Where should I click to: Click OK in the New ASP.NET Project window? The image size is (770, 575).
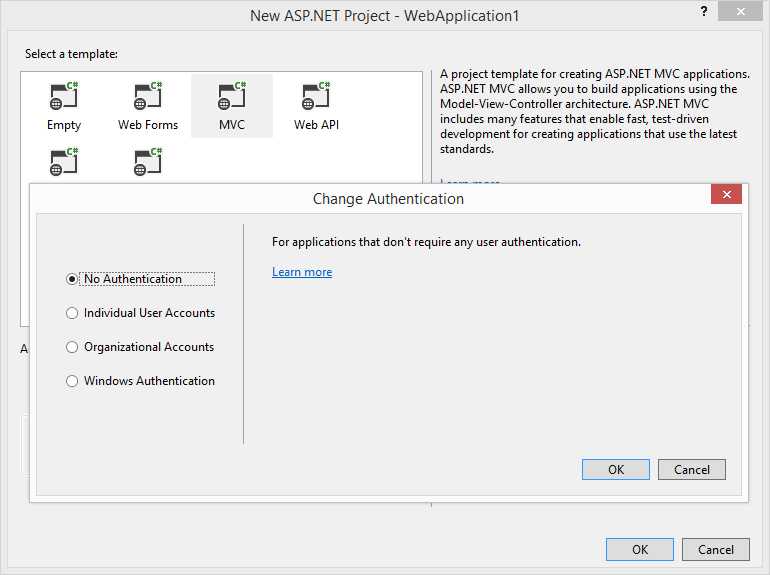640,549
